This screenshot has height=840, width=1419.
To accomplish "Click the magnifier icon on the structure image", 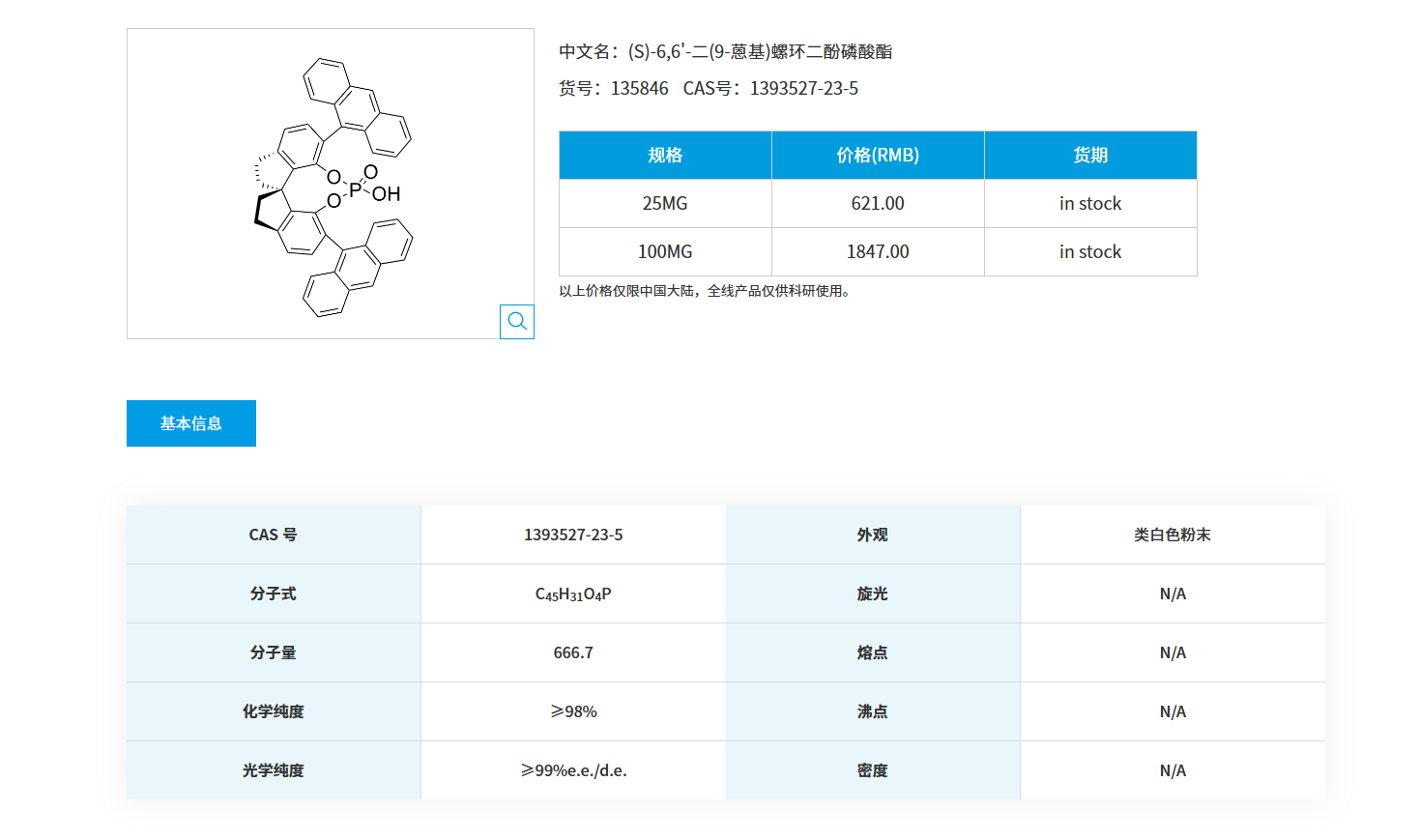I will [516, 322].
